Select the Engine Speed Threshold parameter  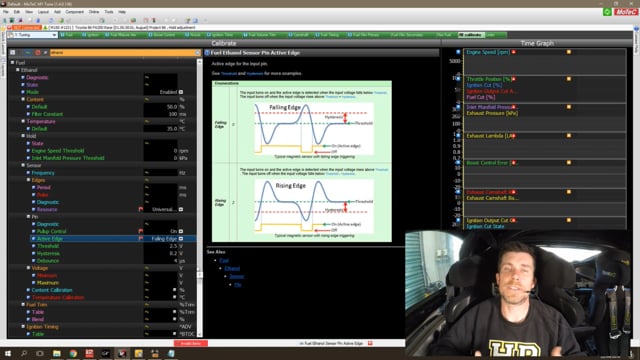[58, 151]
